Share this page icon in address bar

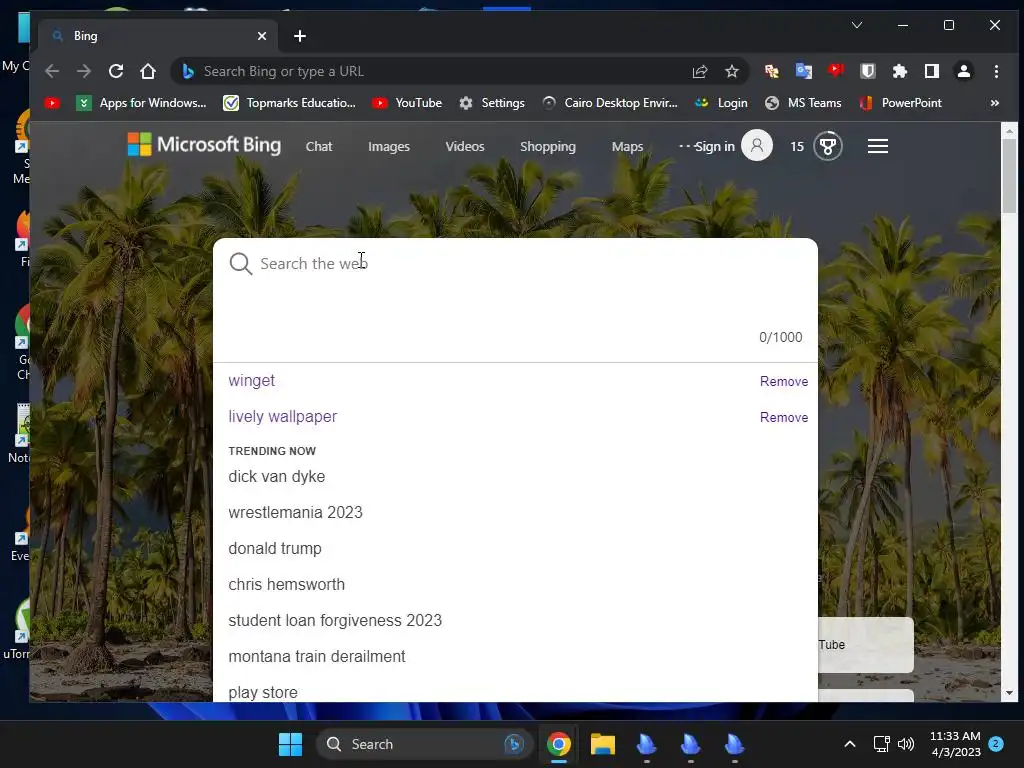[700, 71]
